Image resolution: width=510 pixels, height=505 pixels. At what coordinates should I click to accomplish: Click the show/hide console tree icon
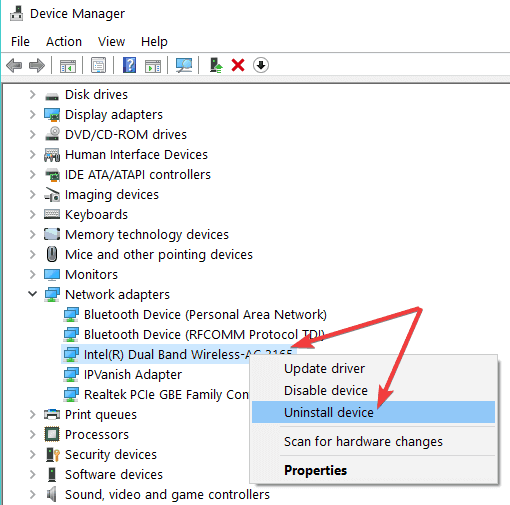68,66
